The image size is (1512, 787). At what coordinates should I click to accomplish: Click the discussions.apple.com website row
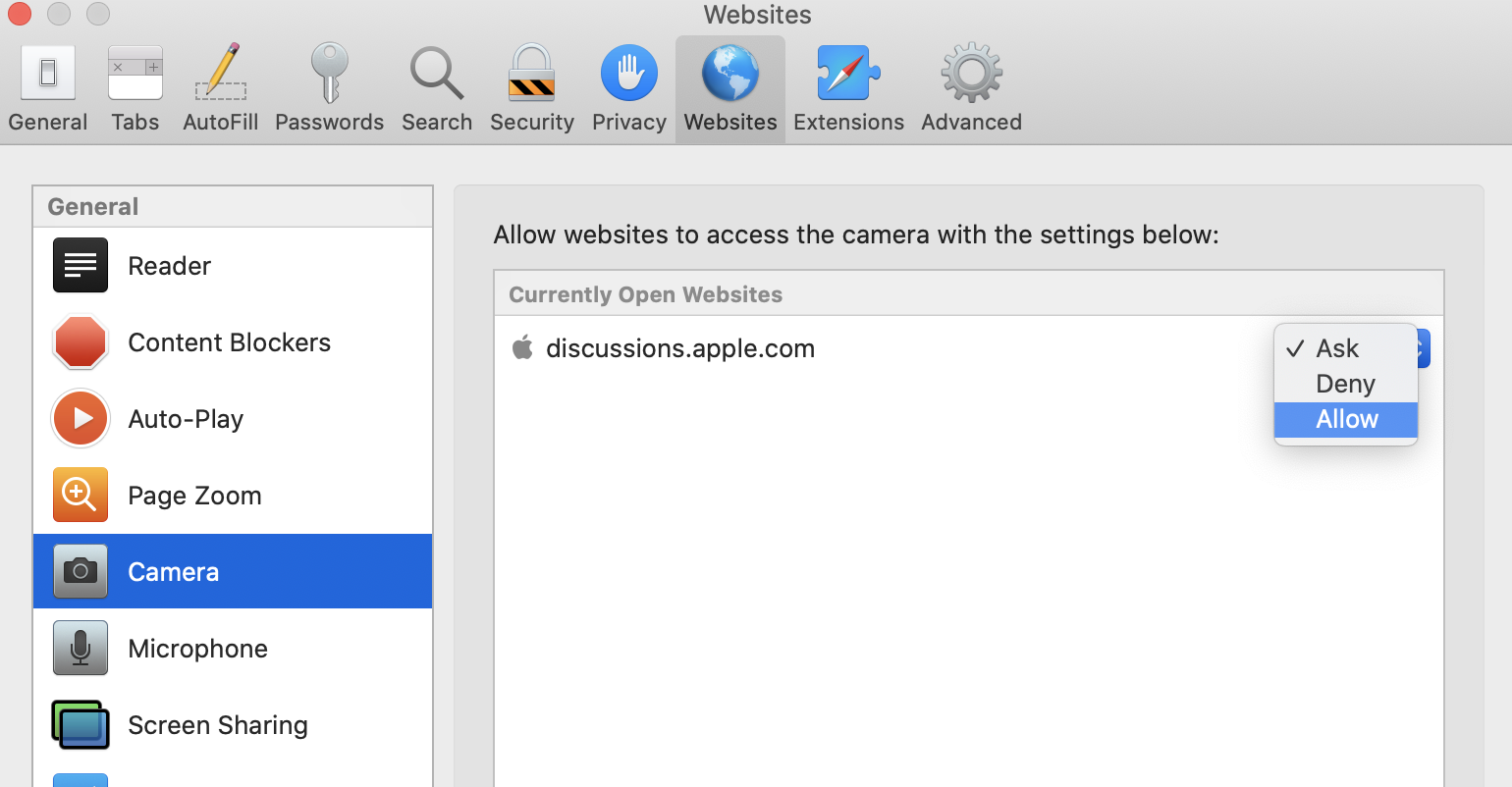click(969, 348)
